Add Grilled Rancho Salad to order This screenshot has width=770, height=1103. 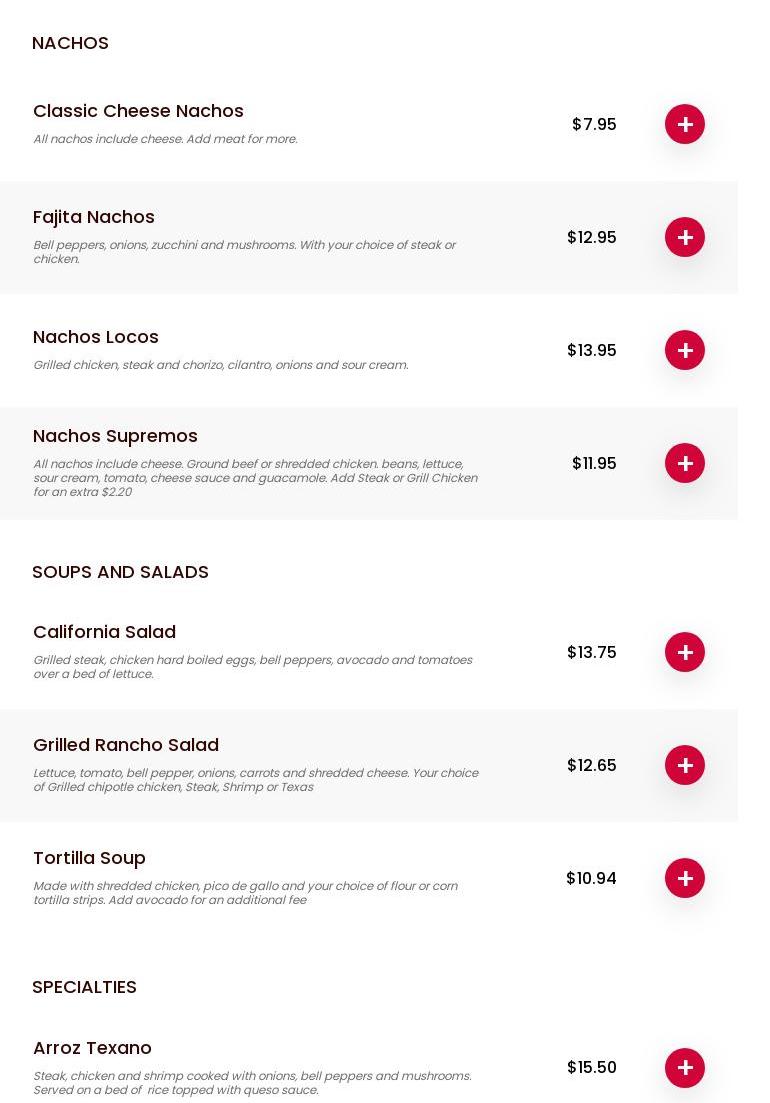(x=685, y=765)
